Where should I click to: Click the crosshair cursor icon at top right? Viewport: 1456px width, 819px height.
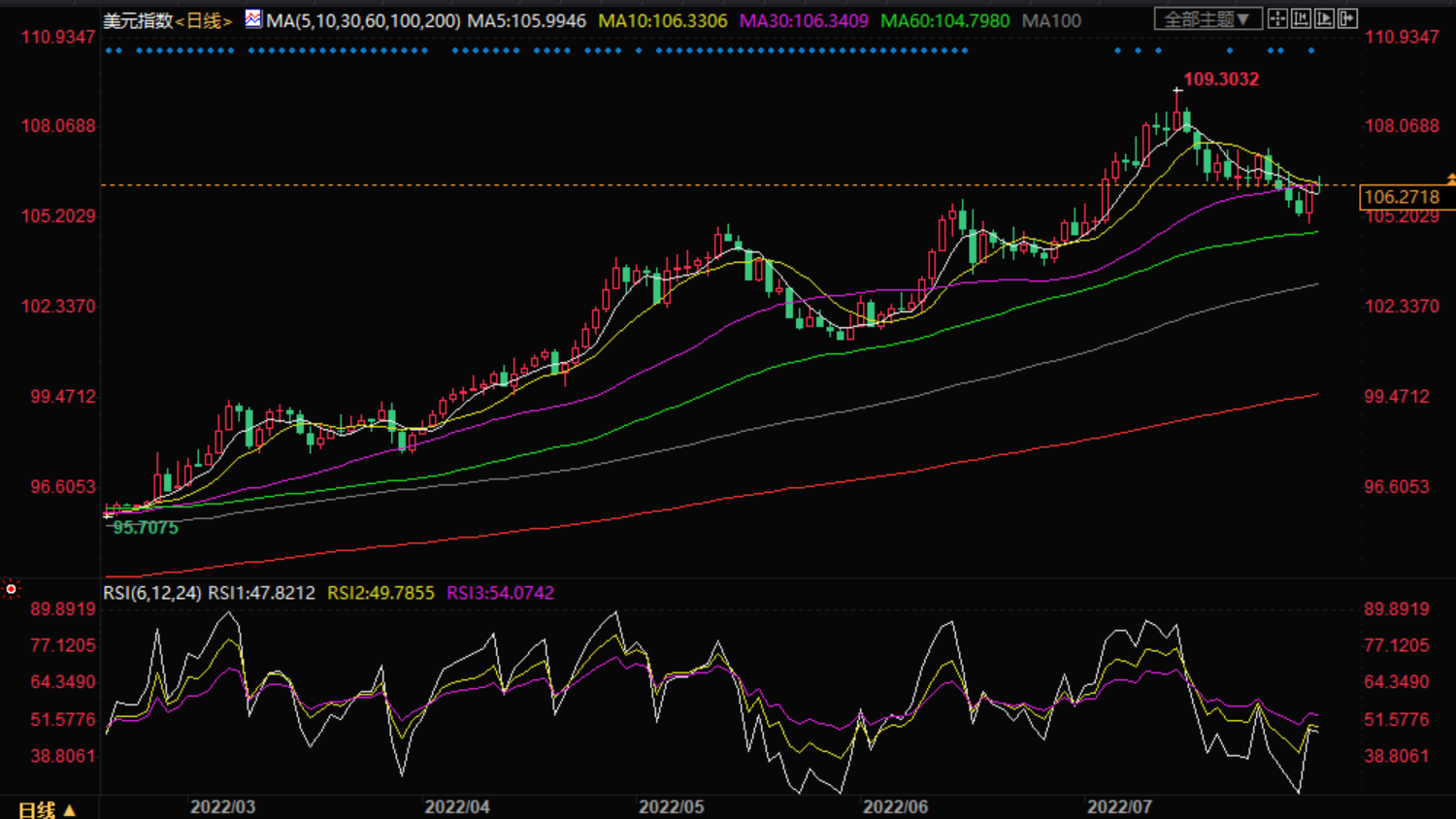pyautogui.click(x=1277, y=19)
